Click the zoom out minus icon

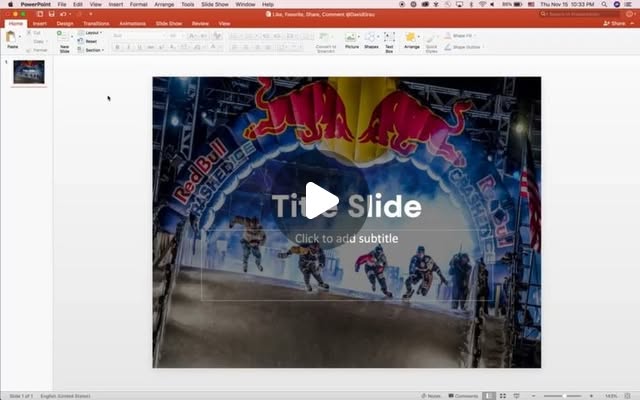coord(534,396)
